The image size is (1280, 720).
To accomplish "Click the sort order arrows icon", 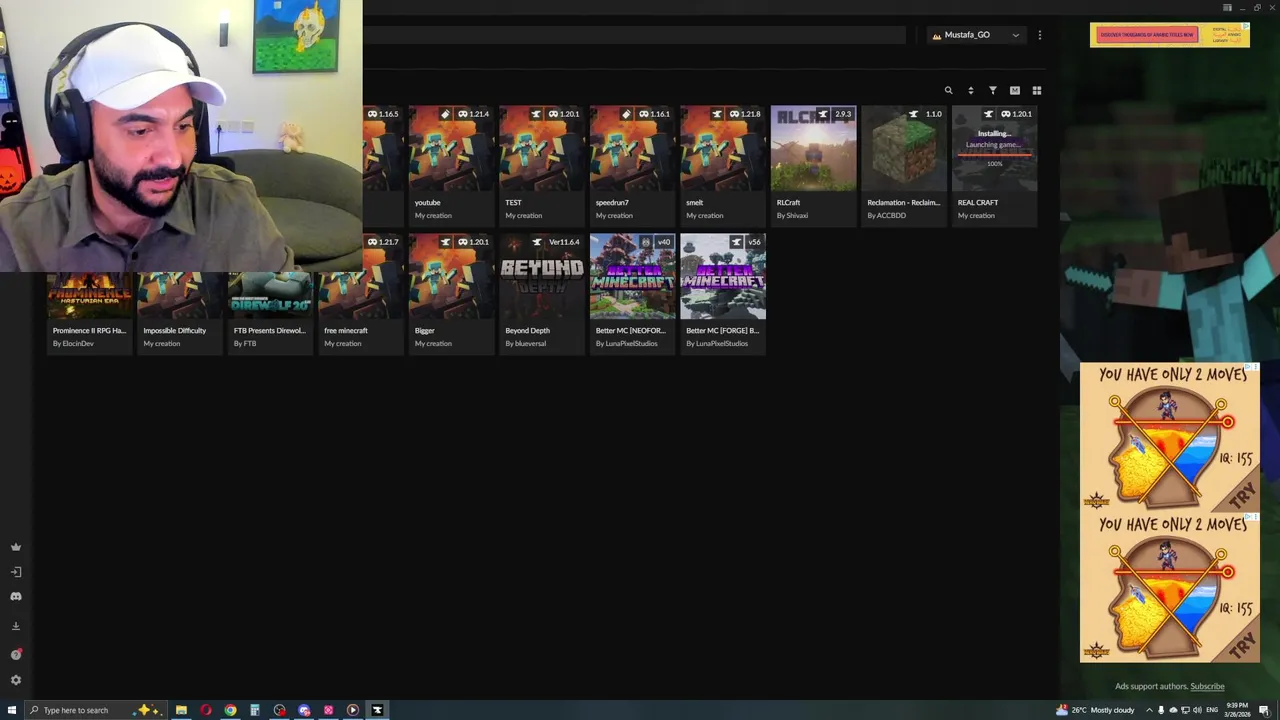I will (970, 90).
